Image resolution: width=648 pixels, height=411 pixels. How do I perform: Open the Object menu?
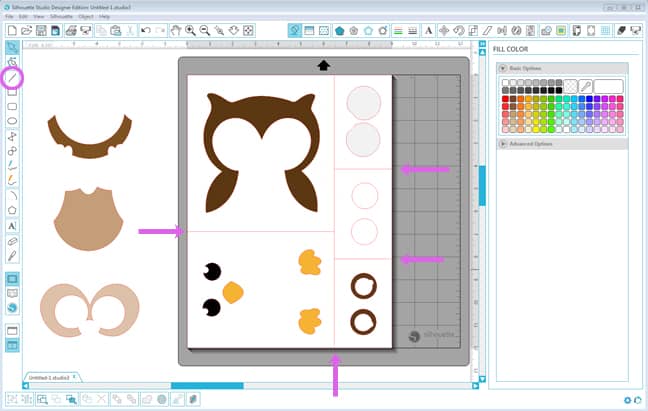83,17
